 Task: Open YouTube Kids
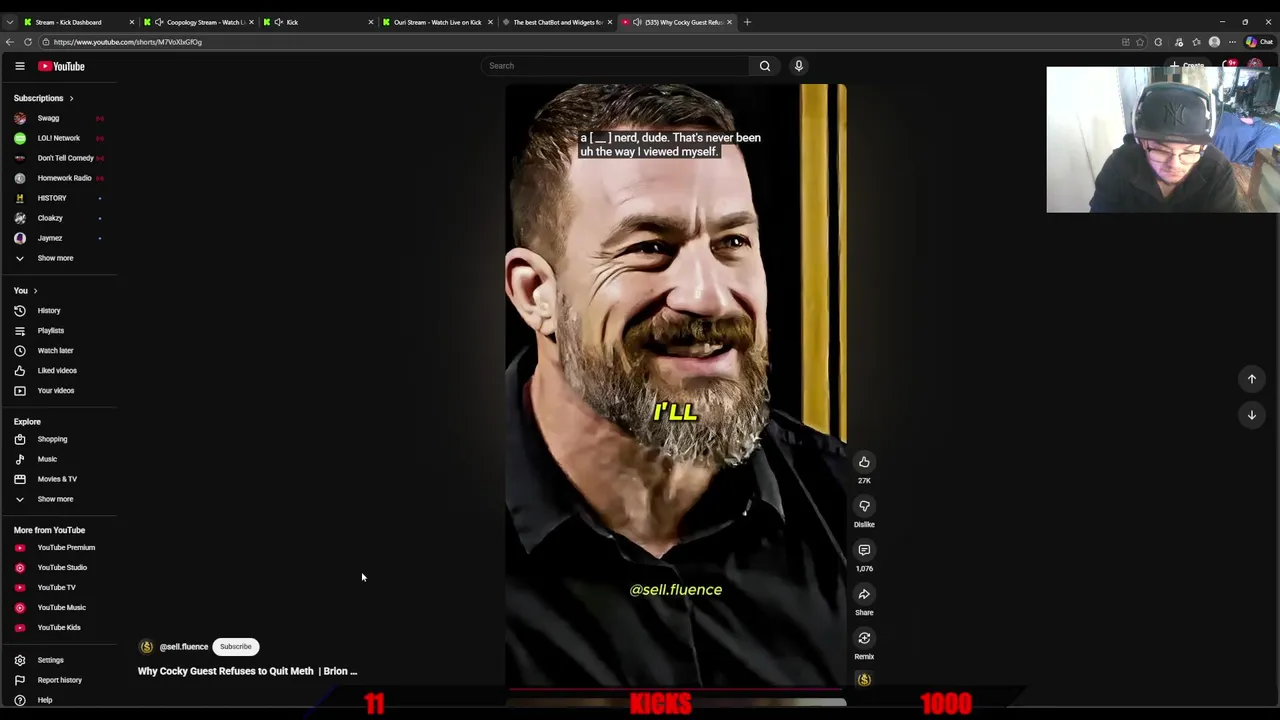pyautogui.click(x=59, y=628)
